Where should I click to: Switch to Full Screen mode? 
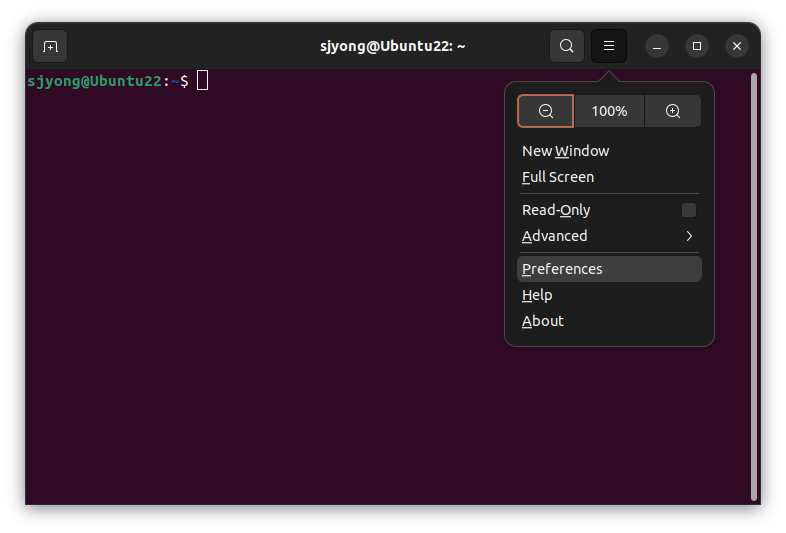pos(609,177)
